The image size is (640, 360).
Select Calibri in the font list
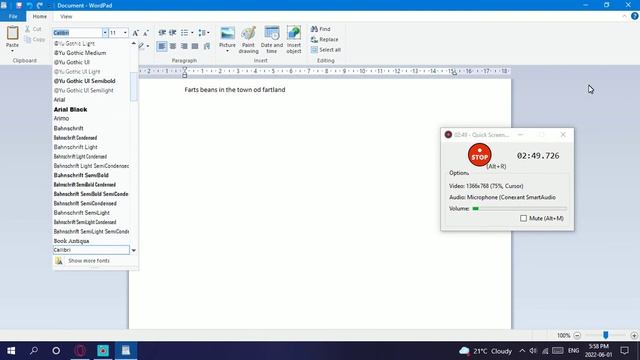click(91, 250)
